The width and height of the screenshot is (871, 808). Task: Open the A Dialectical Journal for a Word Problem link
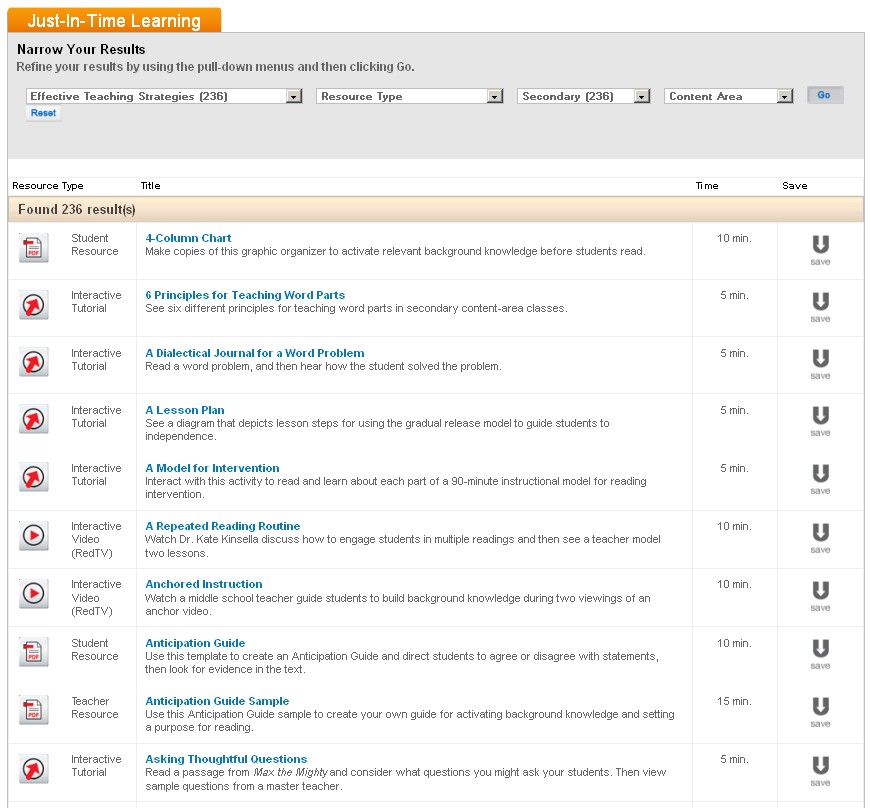tap(255, 353)
